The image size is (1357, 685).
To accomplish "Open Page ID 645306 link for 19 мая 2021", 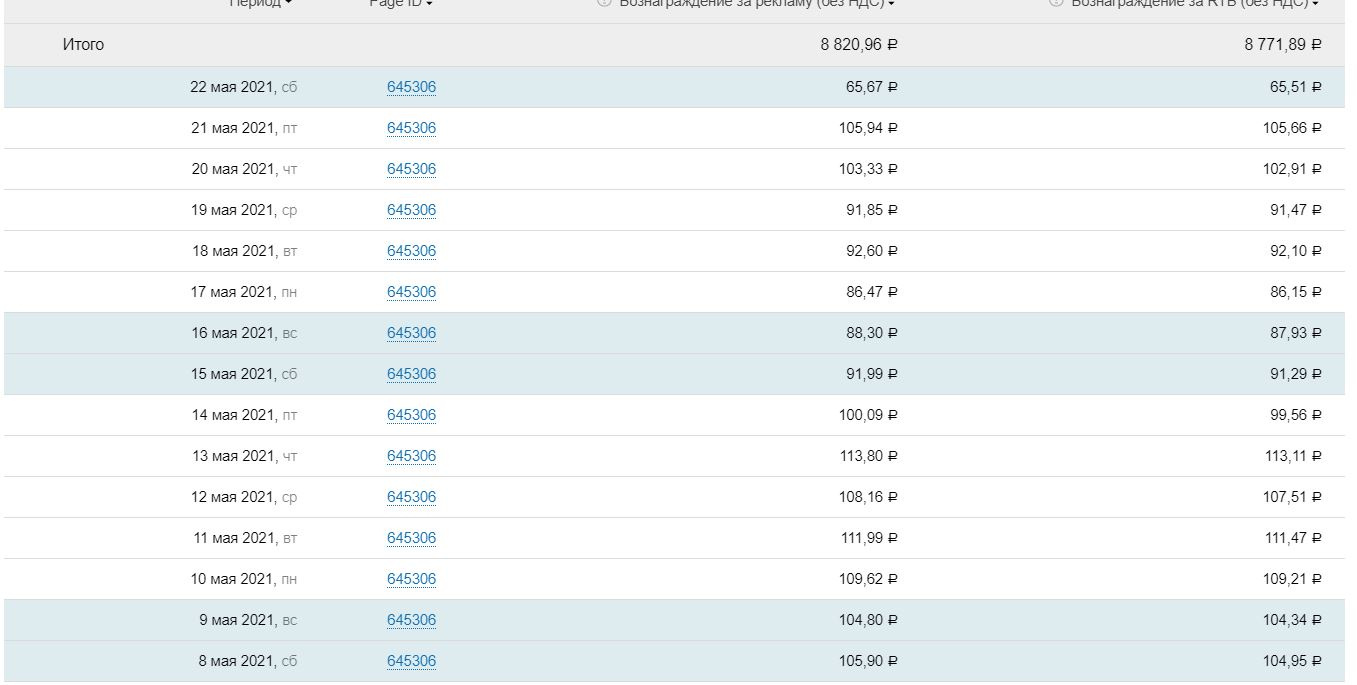I will coord(411,210).
